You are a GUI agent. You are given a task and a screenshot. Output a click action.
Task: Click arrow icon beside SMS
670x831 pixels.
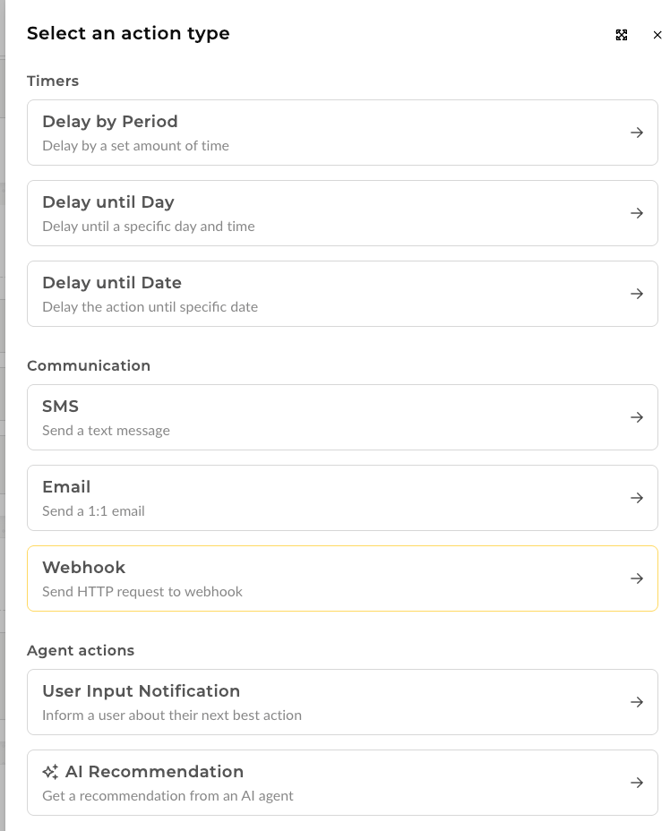[x=636, y=418]
